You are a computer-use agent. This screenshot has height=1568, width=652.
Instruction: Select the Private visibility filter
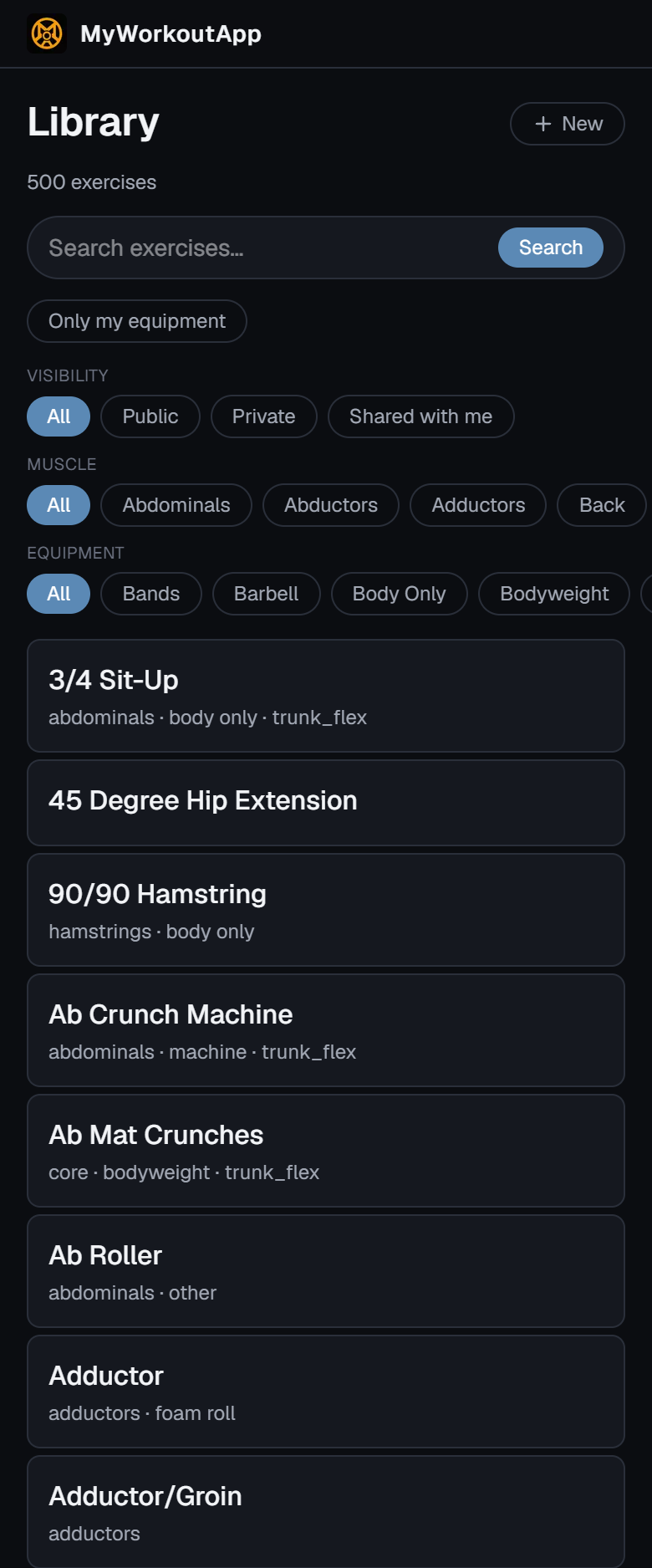(264, 416)
